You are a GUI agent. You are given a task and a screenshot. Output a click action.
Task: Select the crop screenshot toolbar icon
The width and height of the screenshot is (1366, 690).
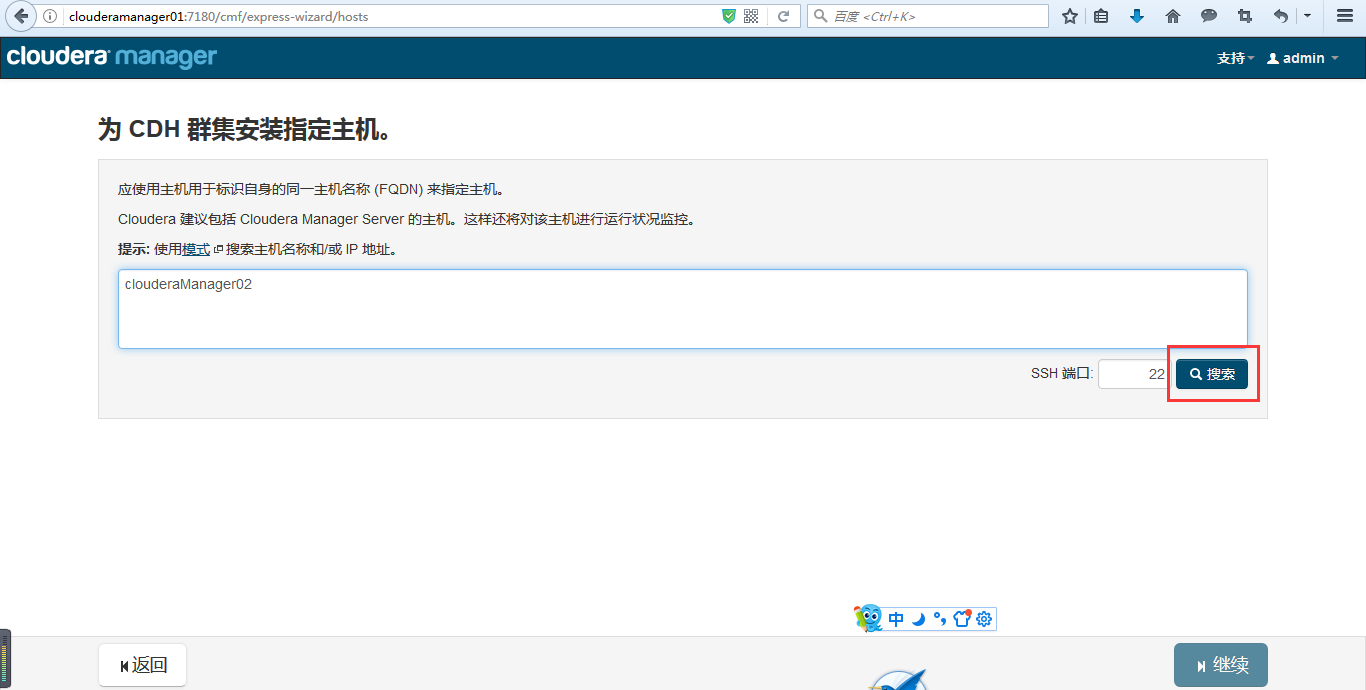point(1245,16)
